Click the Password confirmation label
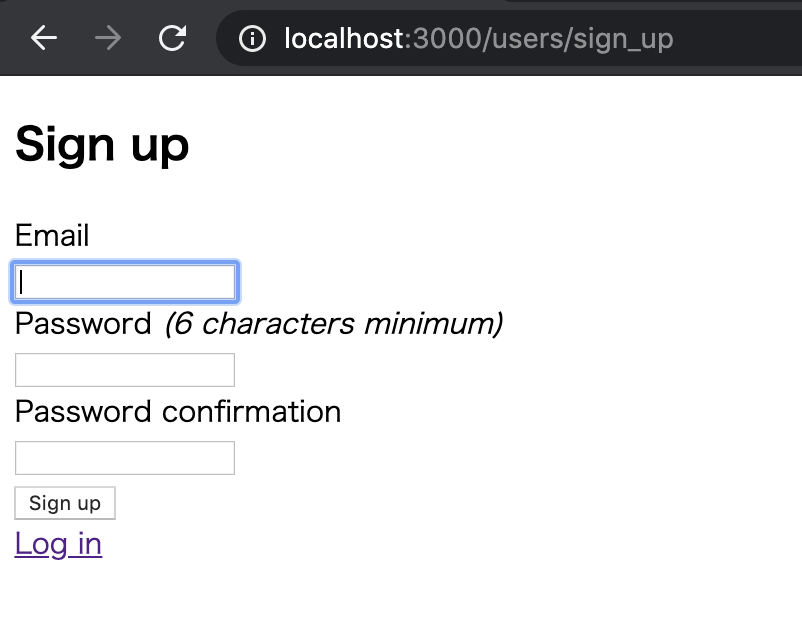The image size is (802, 644). 178,412
